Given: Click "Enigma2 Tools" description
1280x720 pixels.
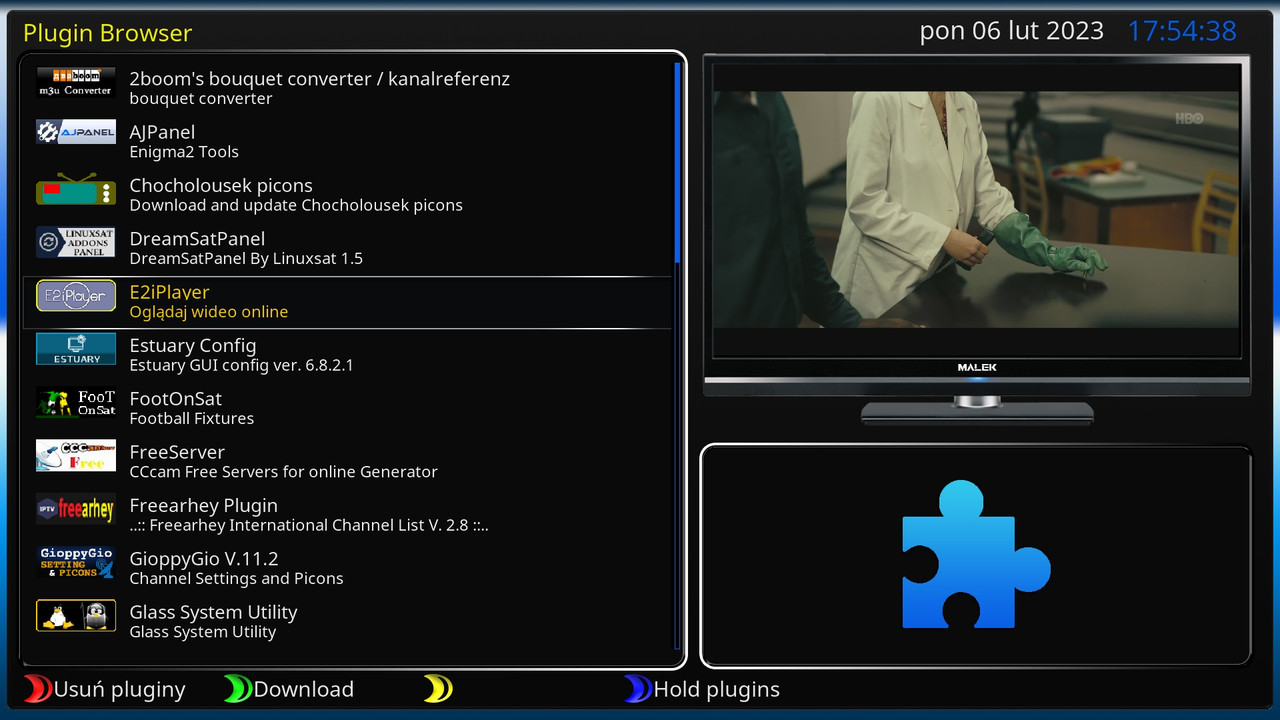Looking at the screenshot, I should click(x=184, y=152).
